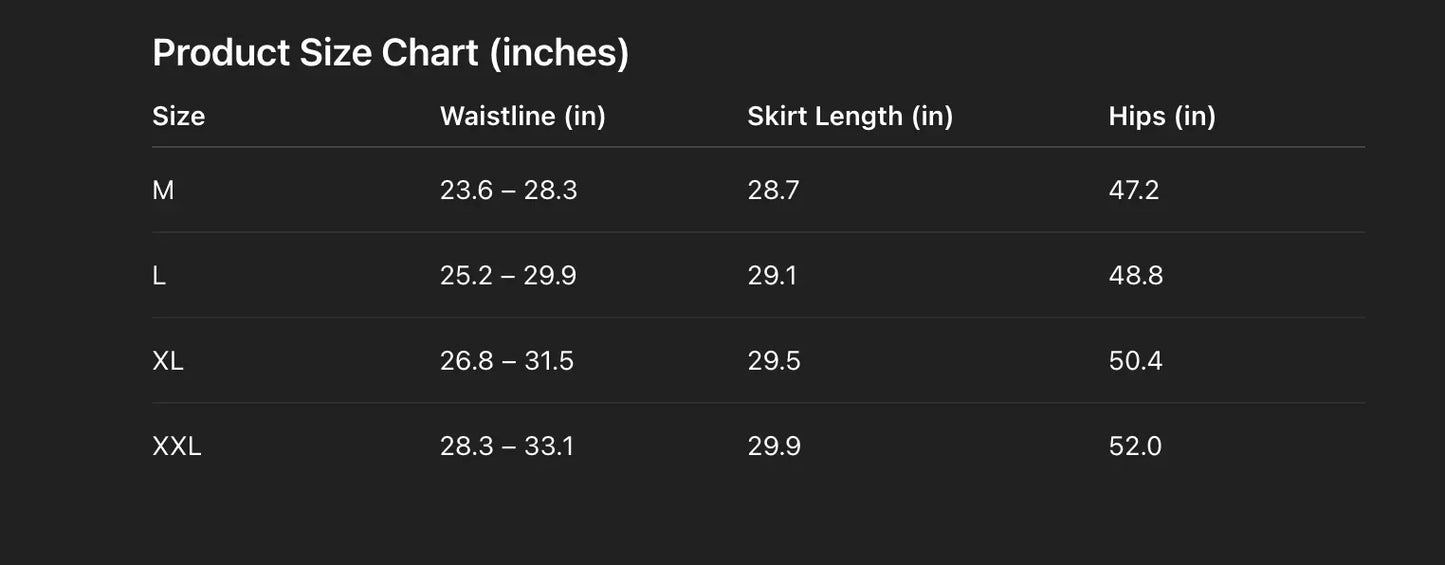Click the XL size row label
The height and width of the screenshot is (565, 1445).
click(168, 361)
